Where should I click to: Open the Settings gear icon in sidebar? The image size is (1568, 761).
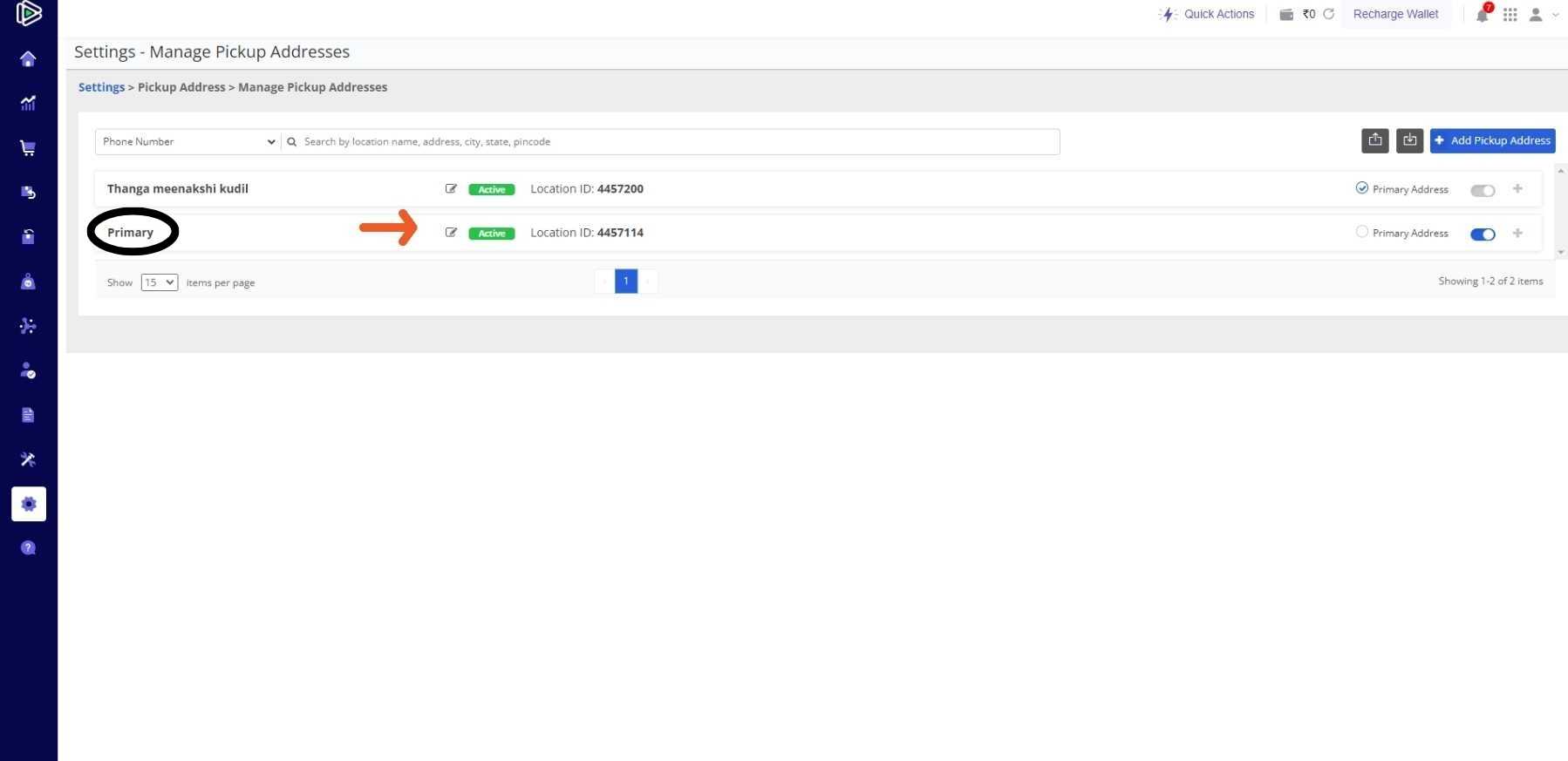29,504
